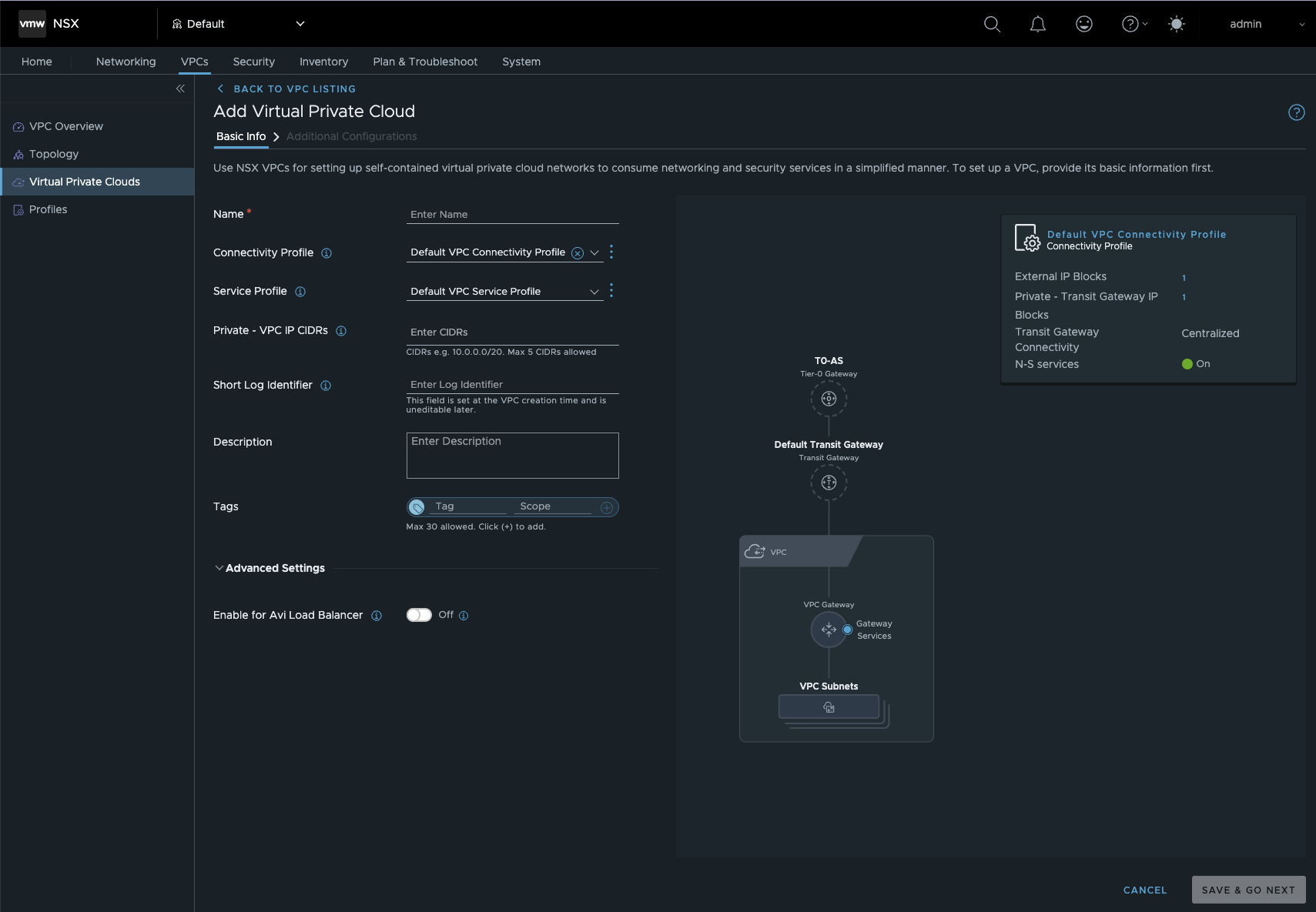1316x912 pixels.
Task: Click the Enter Name input field
Action: point(511,215)
